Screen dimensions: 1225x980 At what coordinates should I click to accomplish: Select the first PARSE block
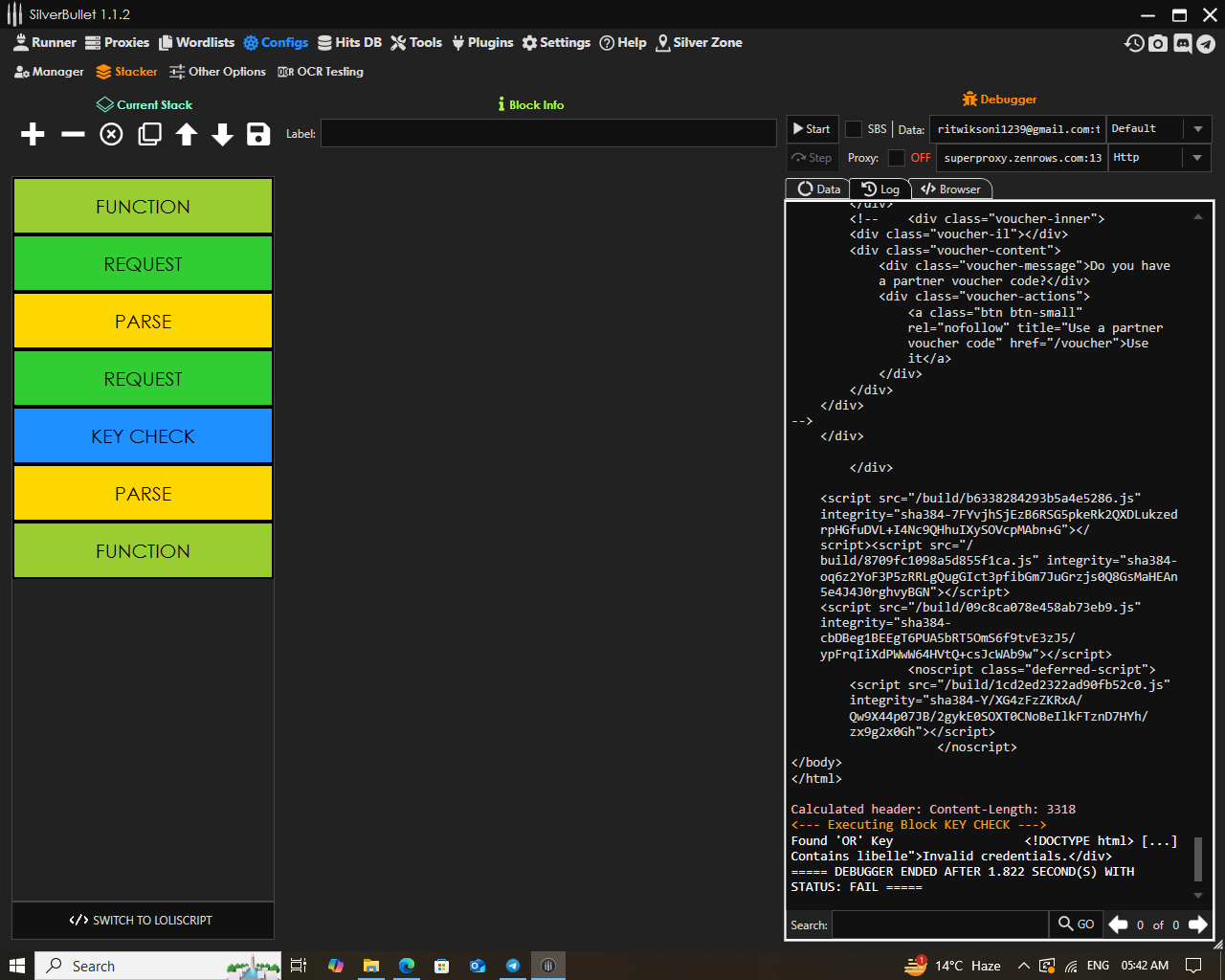[x=143, y=322]
